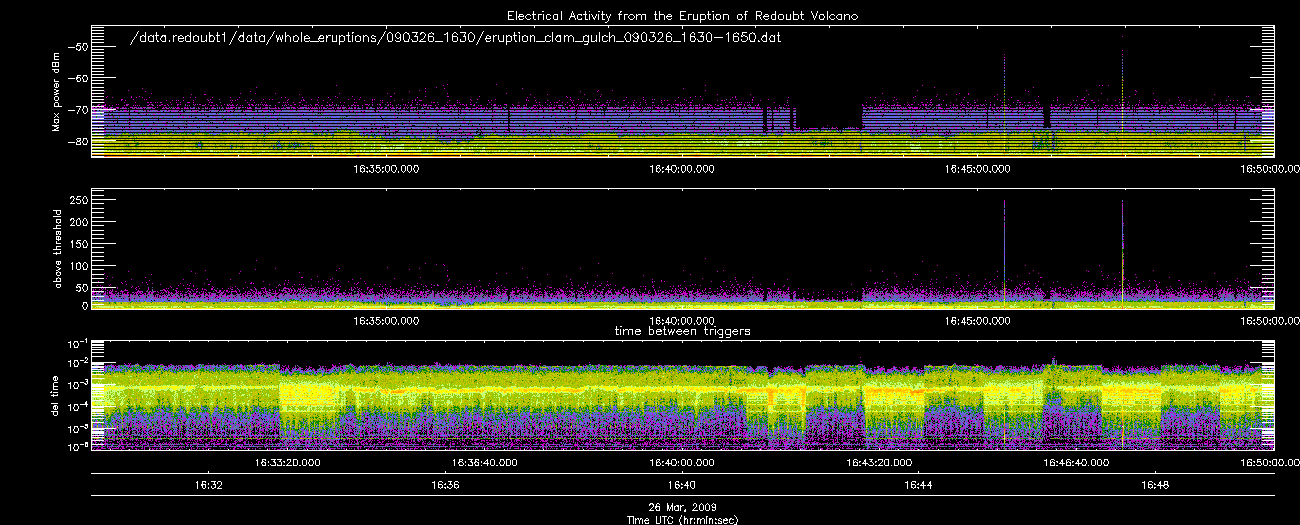1300x525 pixels.
Task: Click the 10^-2 tick on del time axis
Action: click(78, 363)
